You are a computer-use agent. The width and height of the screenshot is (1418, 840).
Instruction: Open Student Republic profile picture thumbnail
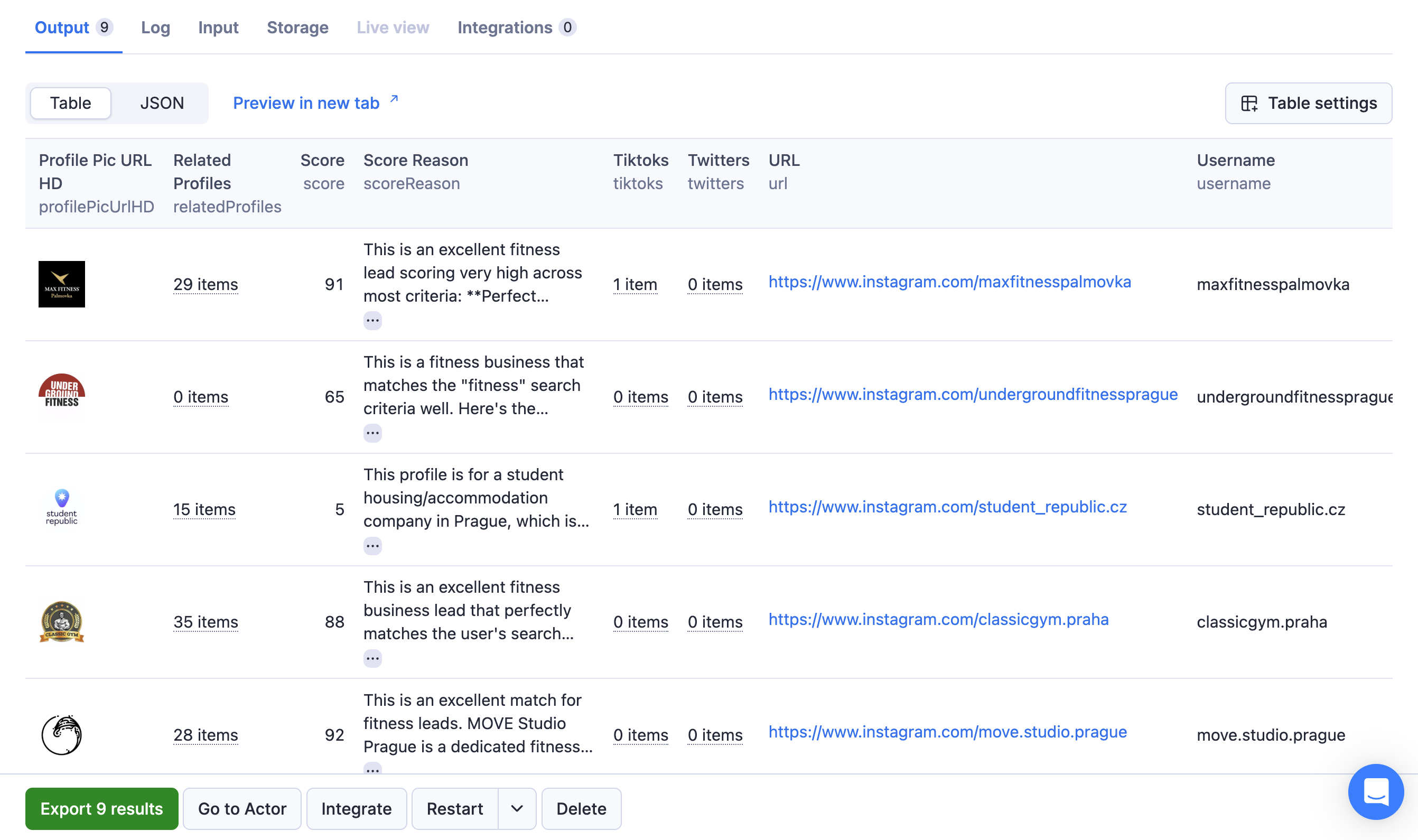pyautogui.click(x=62, y=508)
